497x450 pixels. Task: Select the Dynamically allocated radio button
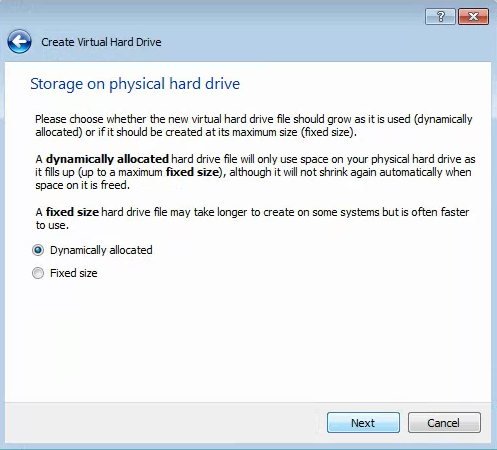(x=38, y=250)
